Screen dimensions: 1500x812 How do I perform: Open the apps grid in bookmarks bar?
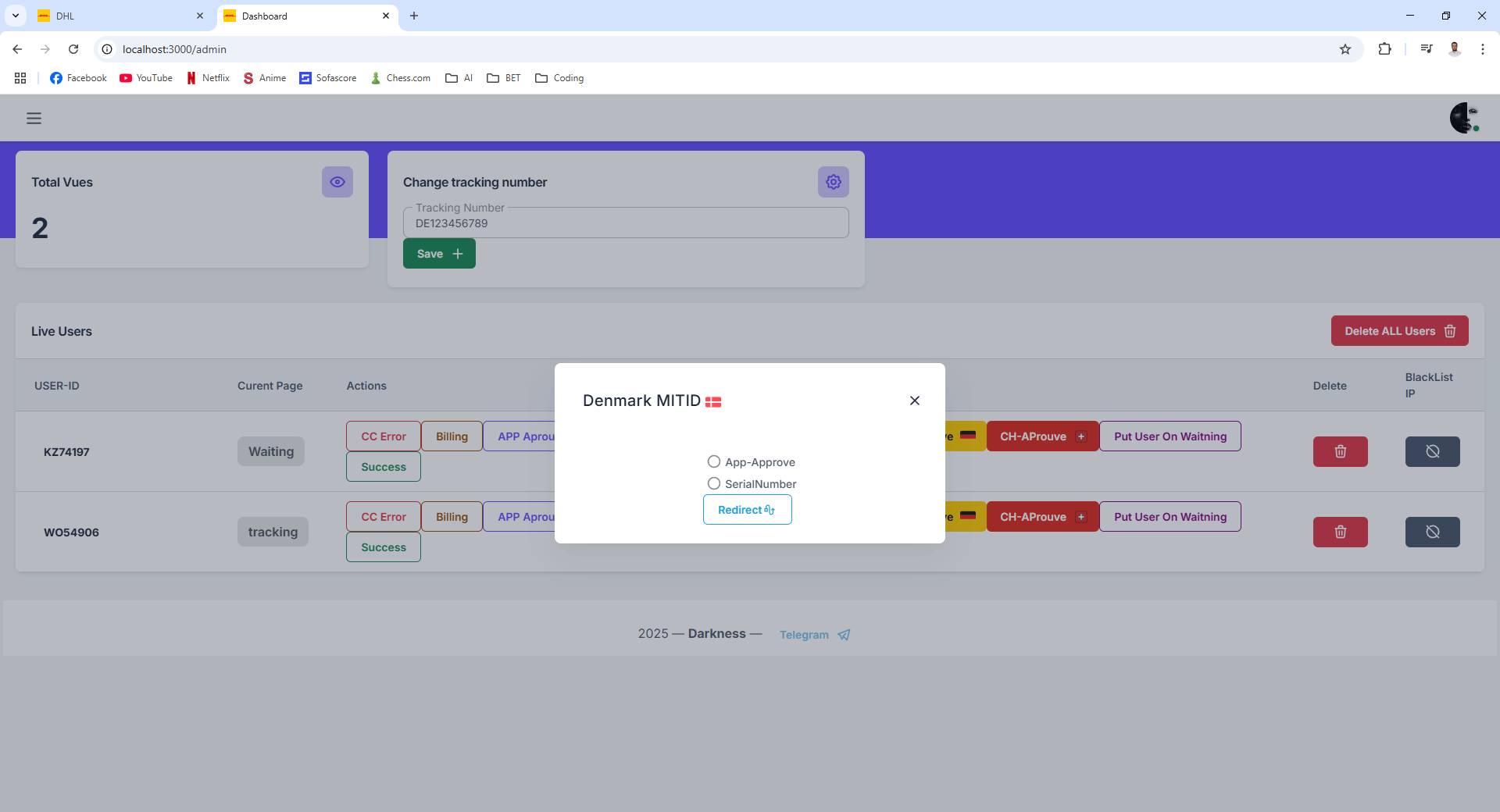click(x=20, y=78)
